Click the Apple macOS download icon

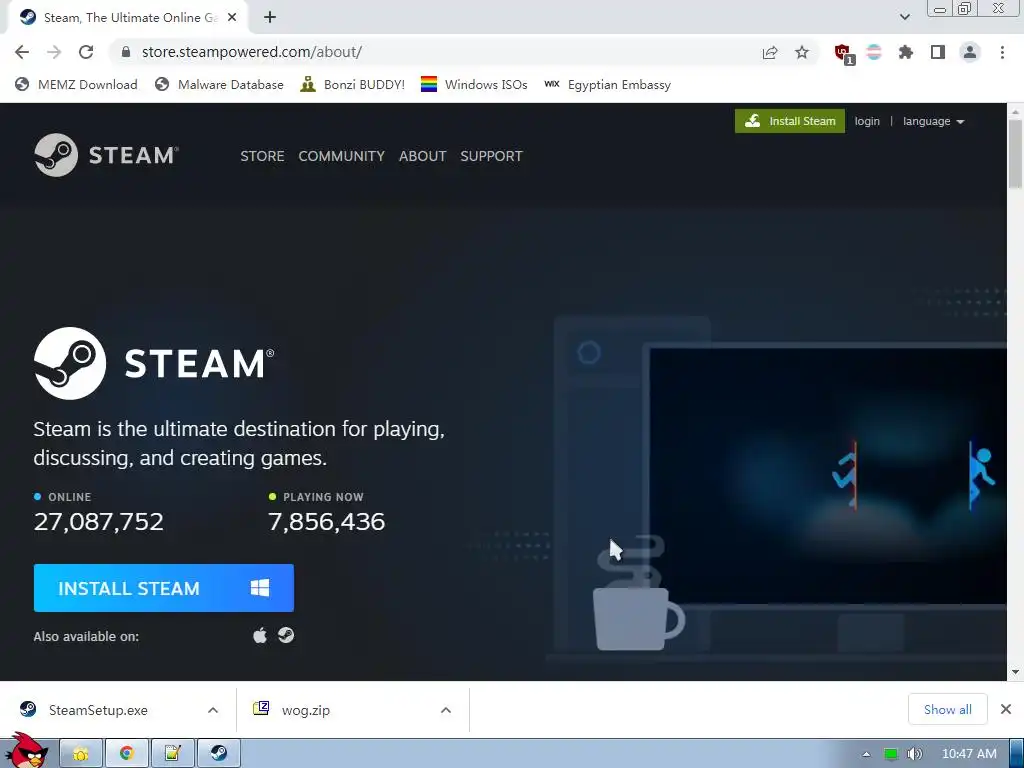point(260,635)
